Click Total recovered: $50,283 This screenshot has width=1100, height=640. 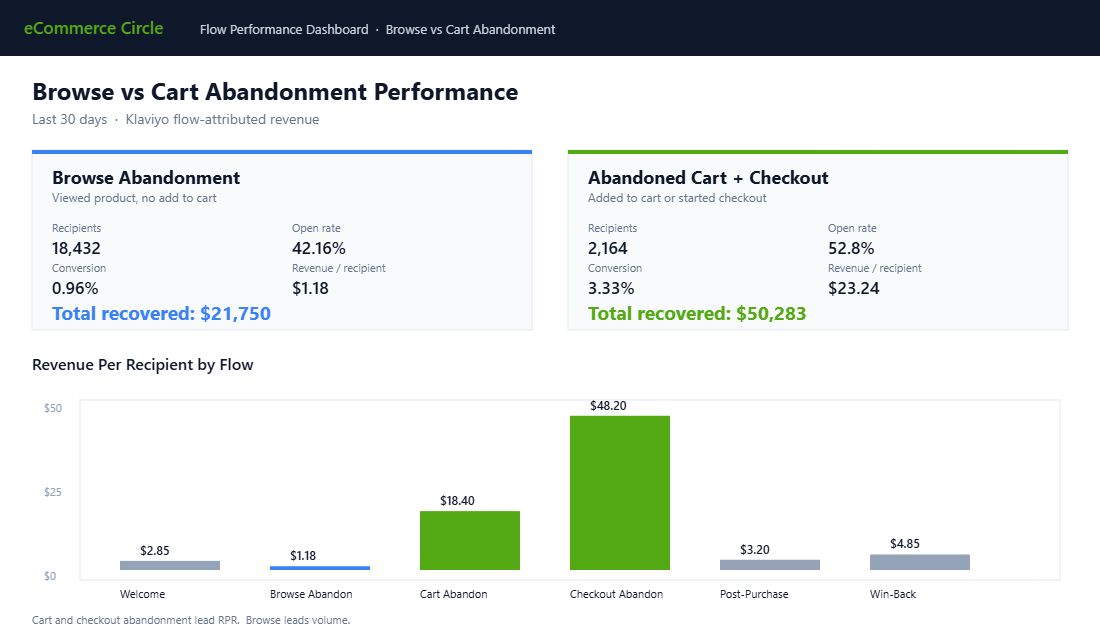tap(697, 314)
